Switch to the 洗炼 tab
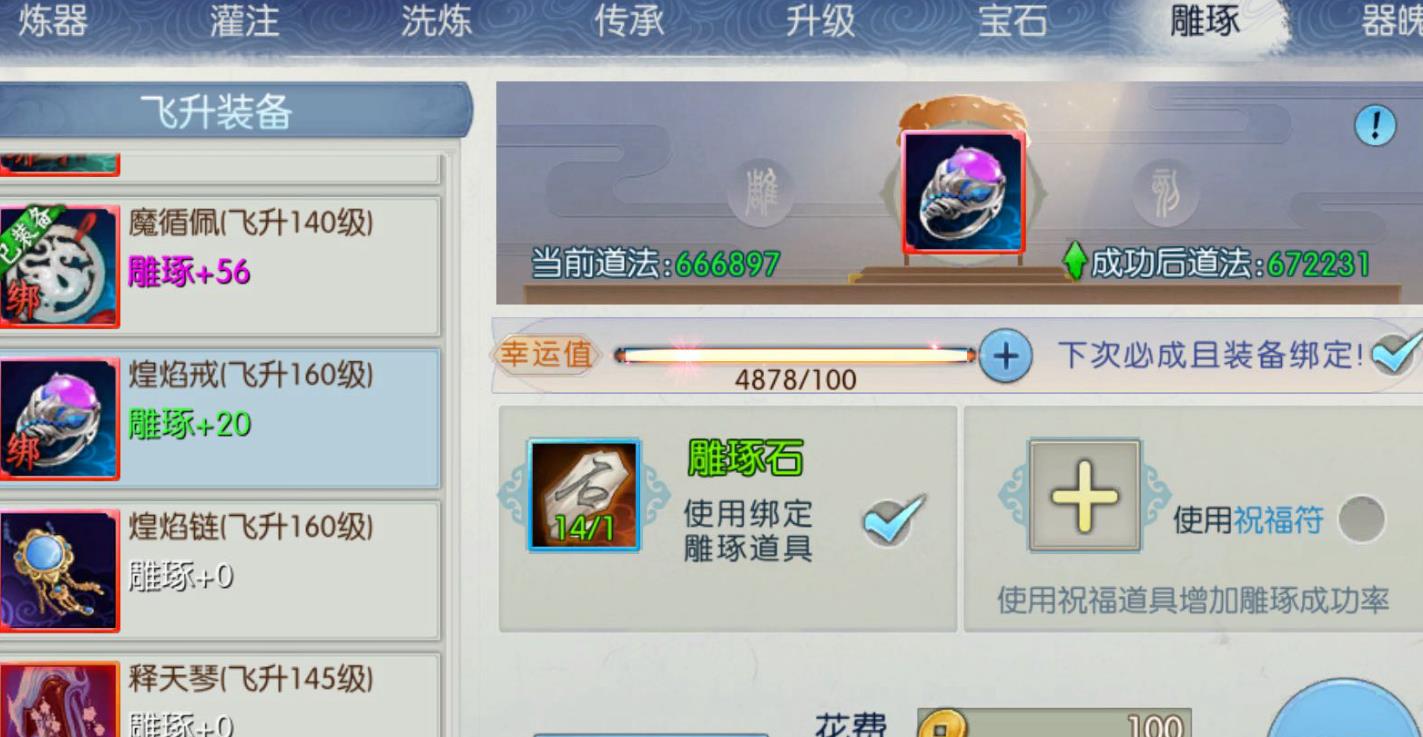 pos(436,22)
